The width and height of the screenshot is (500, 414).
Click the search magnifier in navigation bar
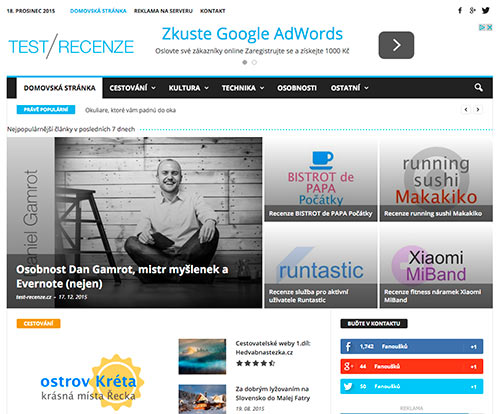(479, 88)
